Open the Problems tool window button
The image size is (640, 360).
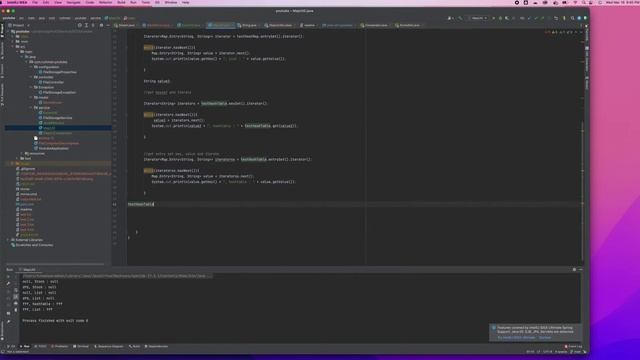coord(60,347)
